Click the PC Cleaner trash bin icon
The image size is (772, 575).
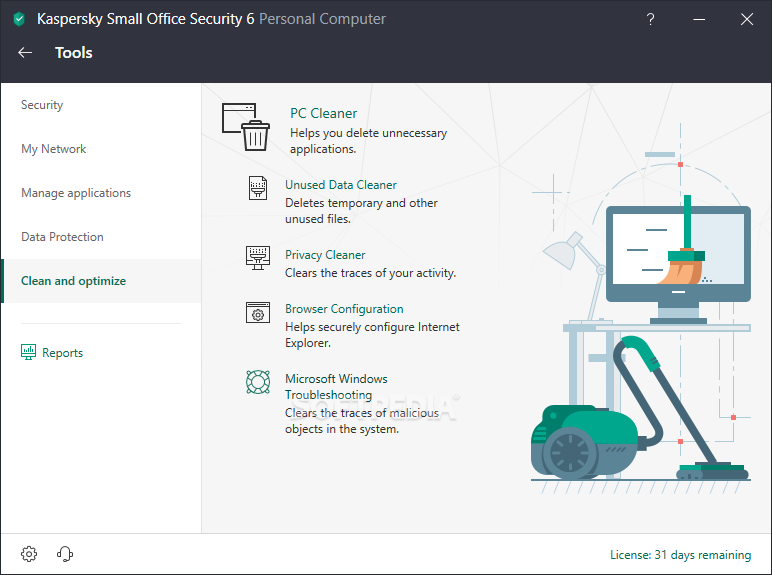click(x=246, y=127)
